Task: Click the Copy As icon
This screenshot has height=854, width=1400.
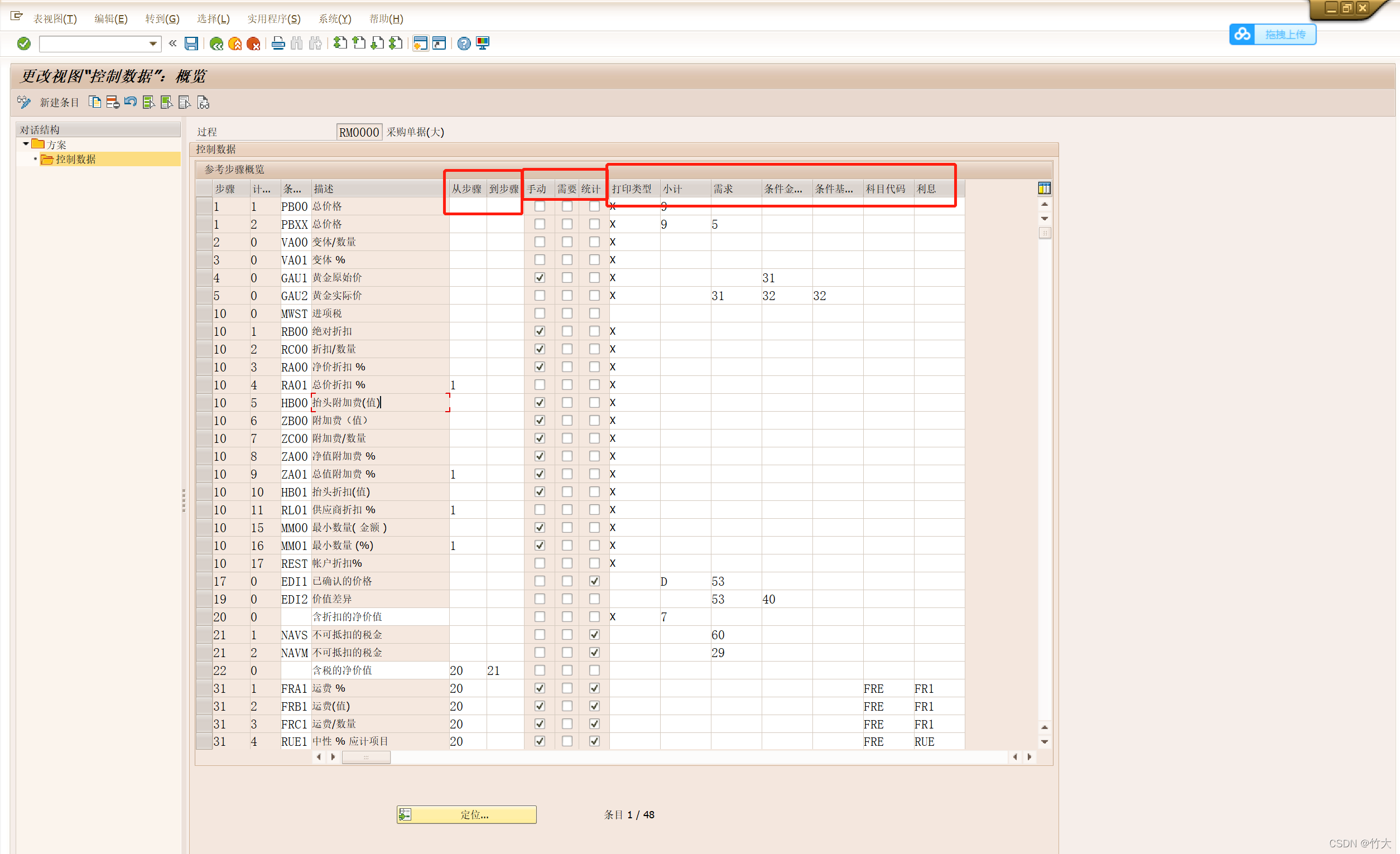Action: pos(95,102)
